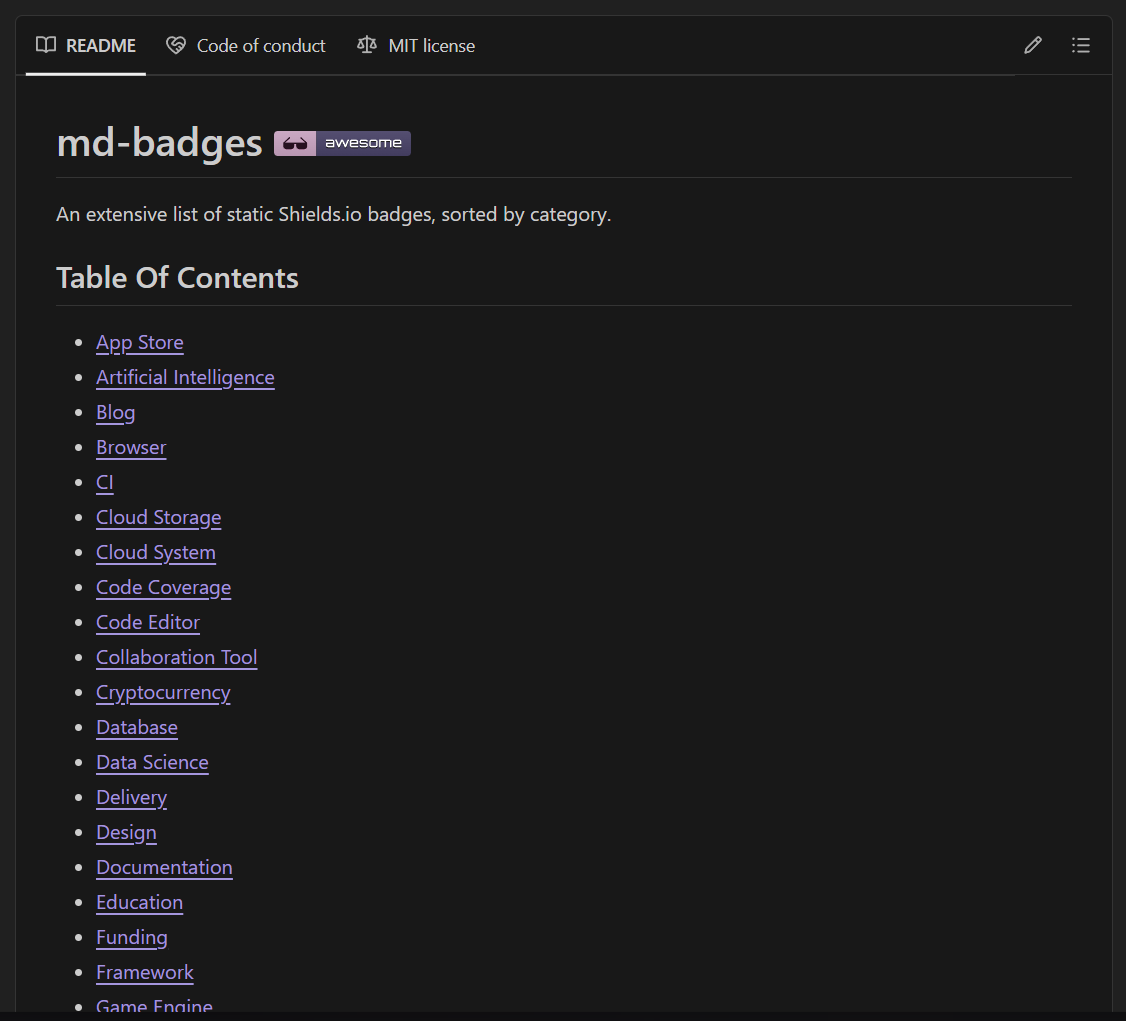The width and height of the screenshot is (1126, 1021).
Task: Open the Code of conduct tab
Action: tap(246, 46)
